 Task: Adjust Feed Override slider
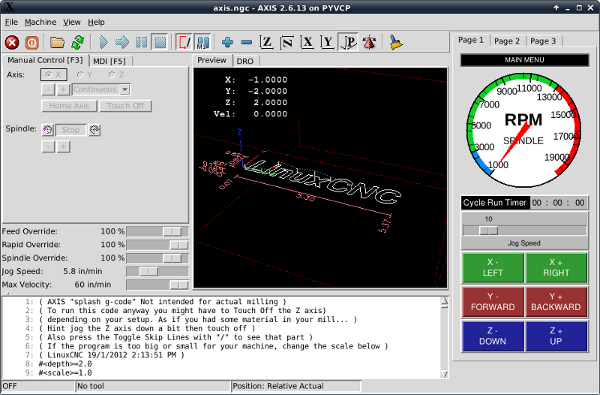pyautogui.click(x=157, y=232)
